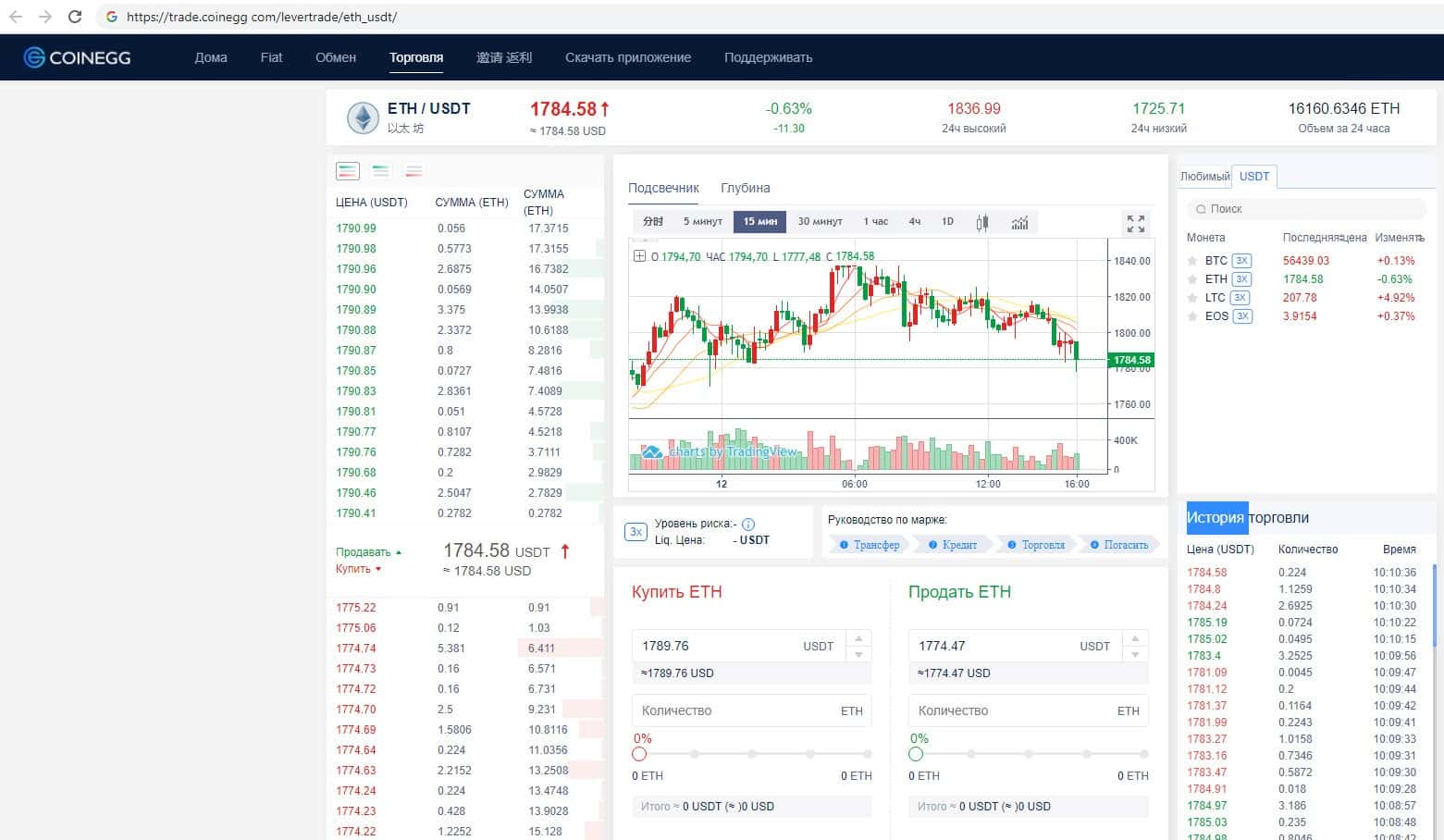Screen dimensions: 1444x840
Task: Favorite the BTC star in coin list
Action: 1192,261
